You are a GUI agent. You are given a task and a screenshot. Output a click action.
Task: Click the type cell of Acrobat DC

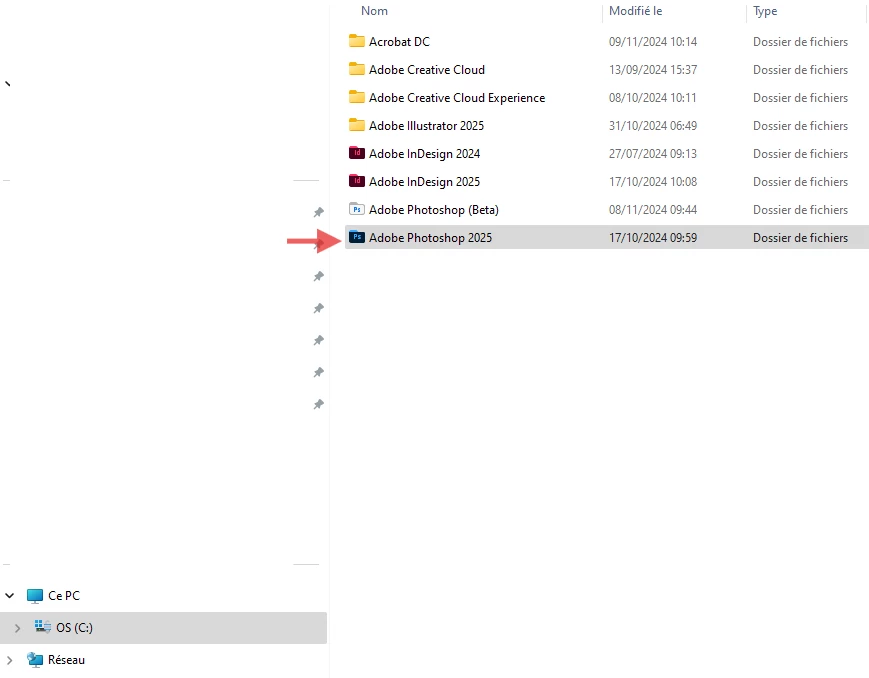[800, 42]
